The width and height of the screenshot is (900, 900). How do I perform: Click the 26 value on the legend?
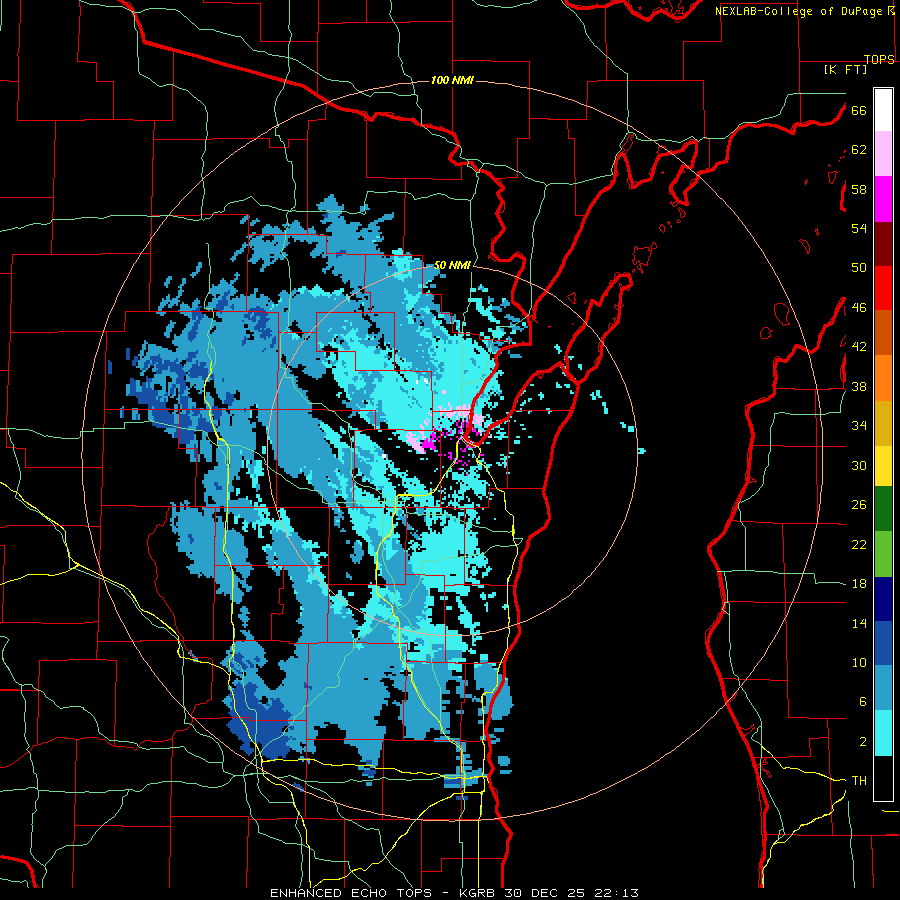tap(859, 505)
